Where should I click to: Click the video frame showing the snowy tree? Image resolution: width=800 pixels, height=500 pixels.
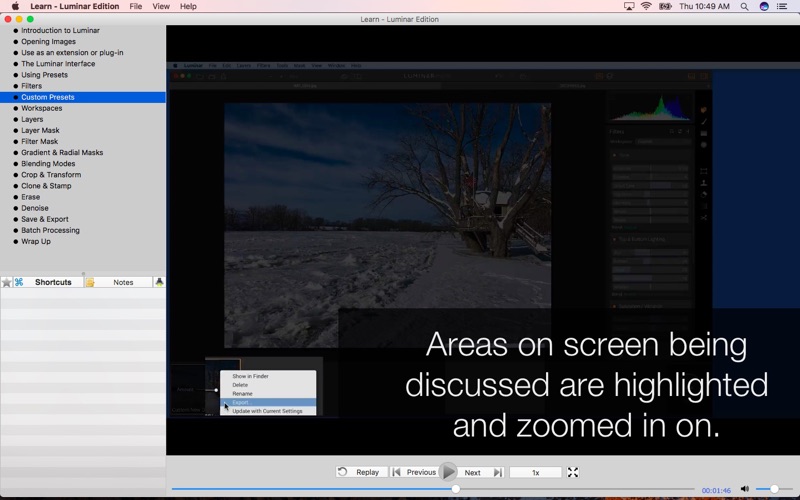(x=388, y=225)
